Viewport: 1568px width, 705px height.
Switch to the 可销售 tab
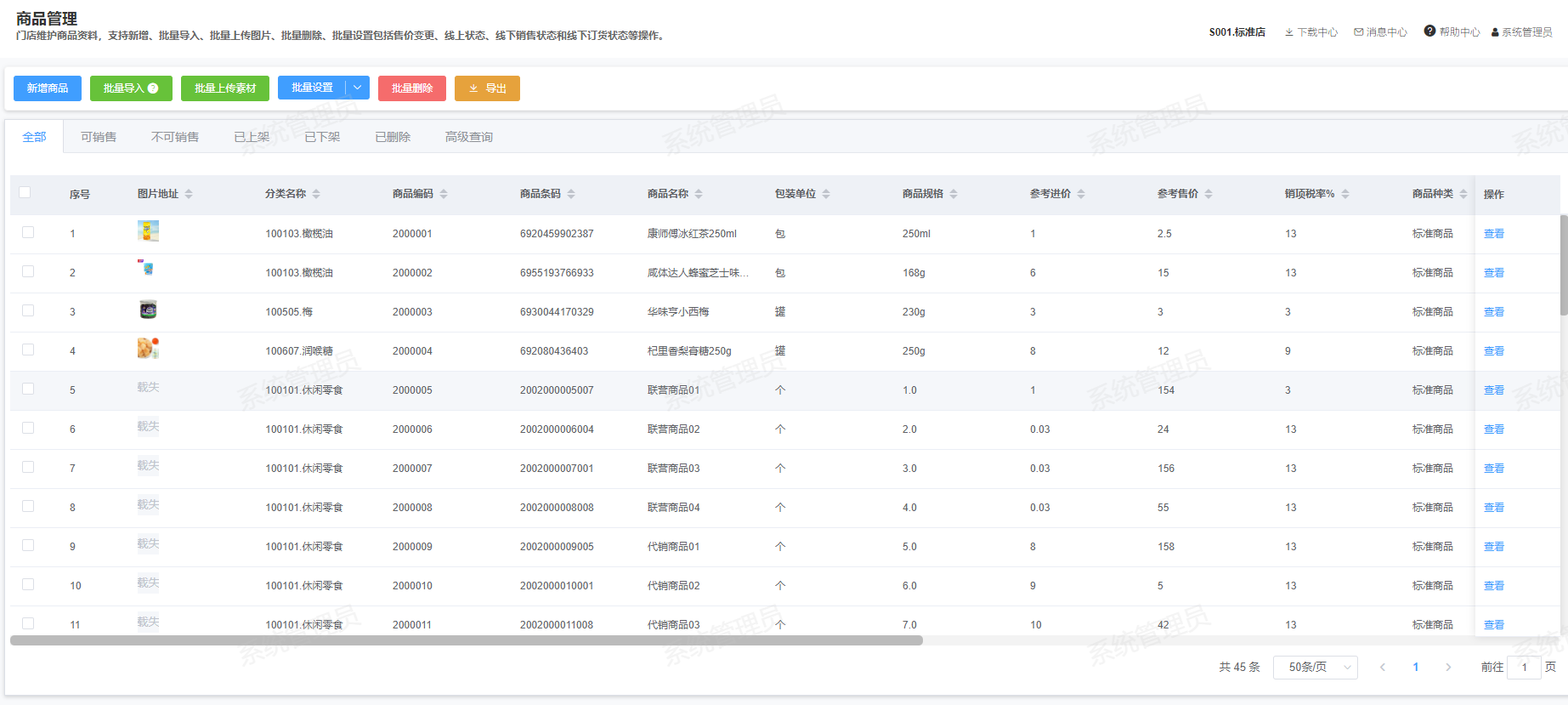[99, 137]
